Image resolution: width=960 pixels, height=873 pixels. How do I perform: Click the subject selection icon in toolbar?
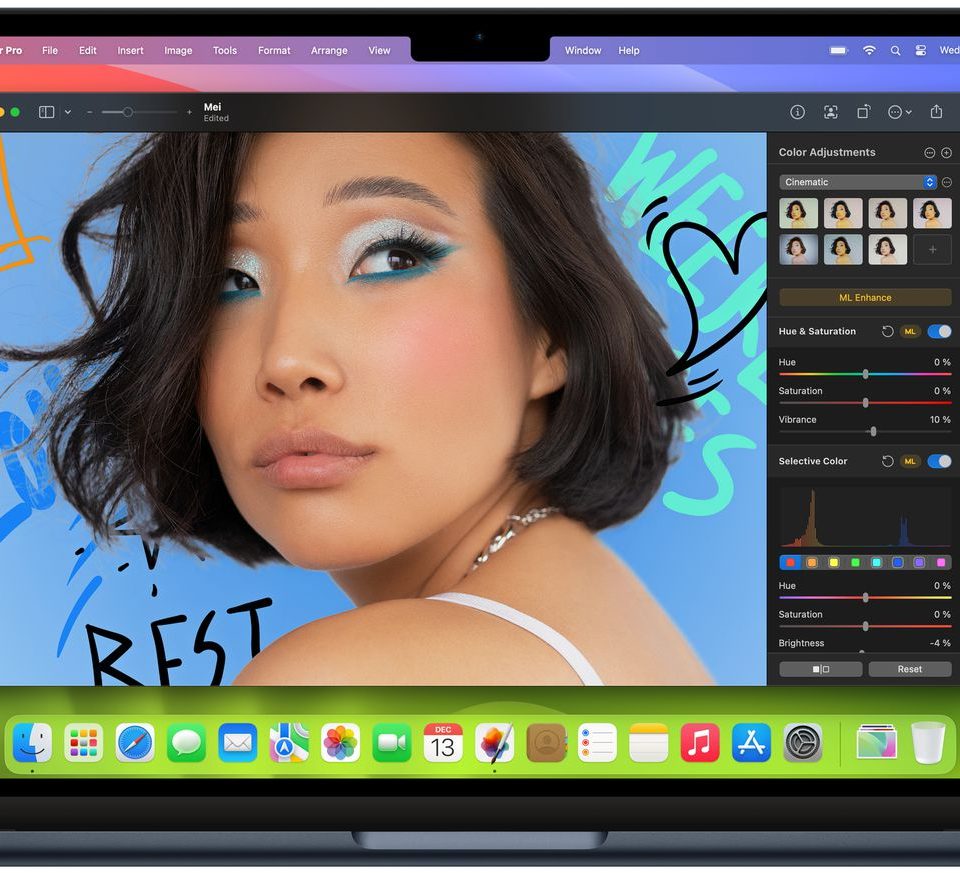click(x=830, y=112)
